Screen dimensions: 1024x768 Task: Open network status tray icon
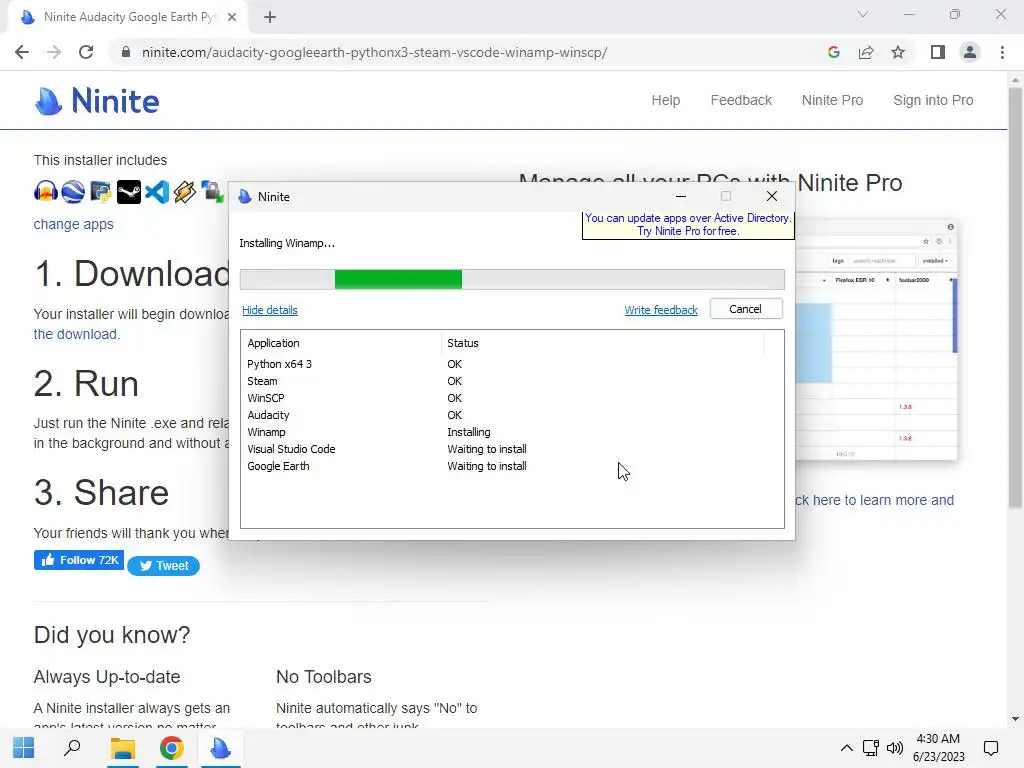[x=871, y=748]
